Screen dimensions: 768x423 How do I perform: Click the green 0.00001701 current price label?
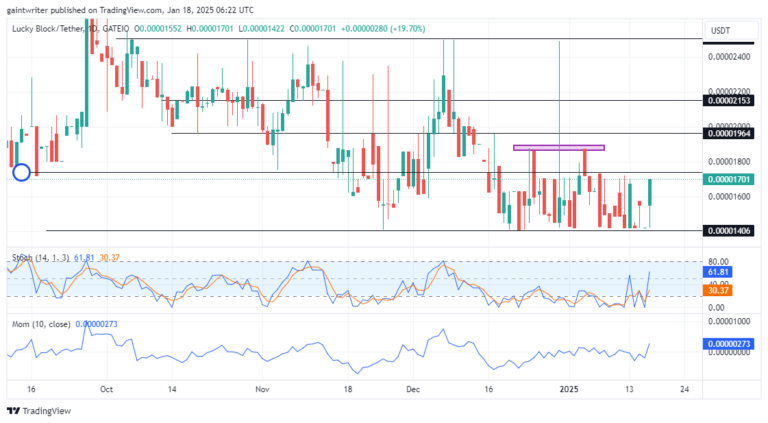[x=728, y=179]
